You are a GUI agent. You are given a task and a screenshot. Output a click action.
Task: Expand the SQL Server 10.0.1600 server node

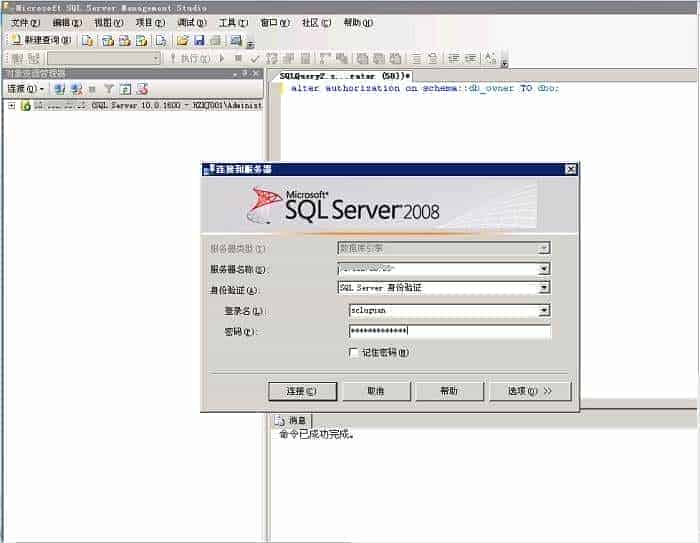coord(12,106)
